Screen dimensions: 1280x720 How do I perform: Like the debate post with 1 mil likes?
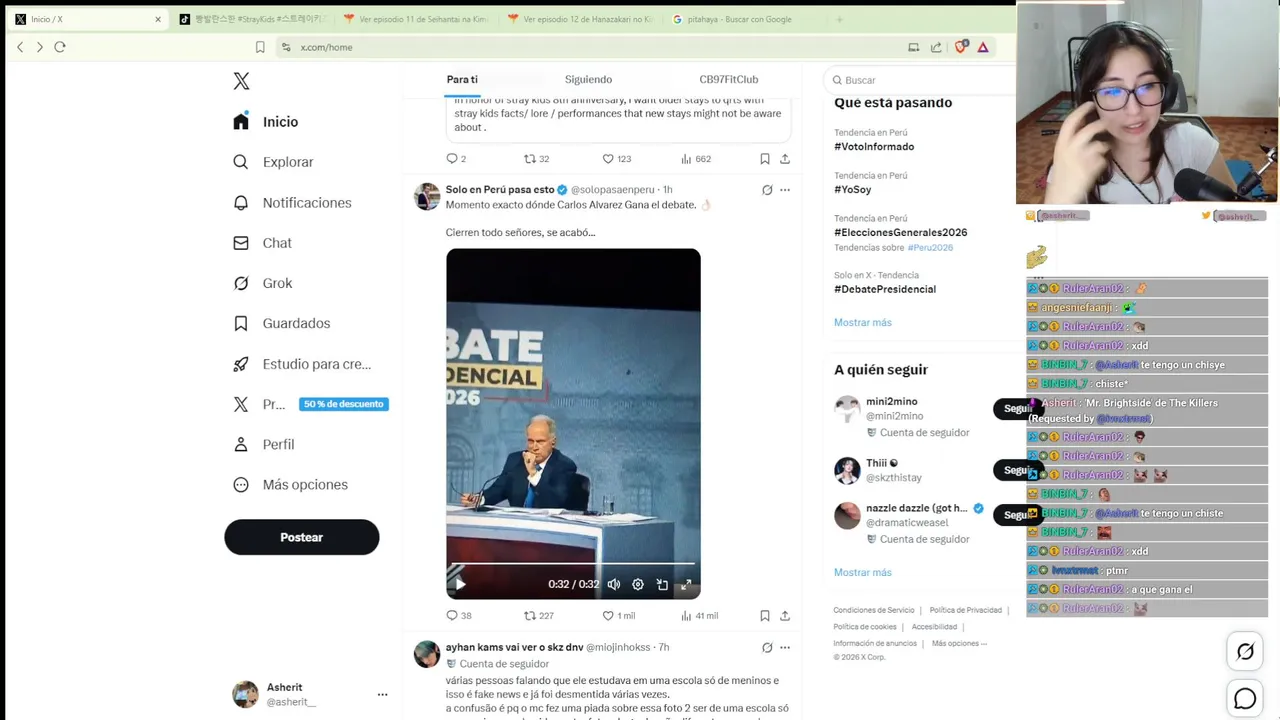(x=618, y=616)
